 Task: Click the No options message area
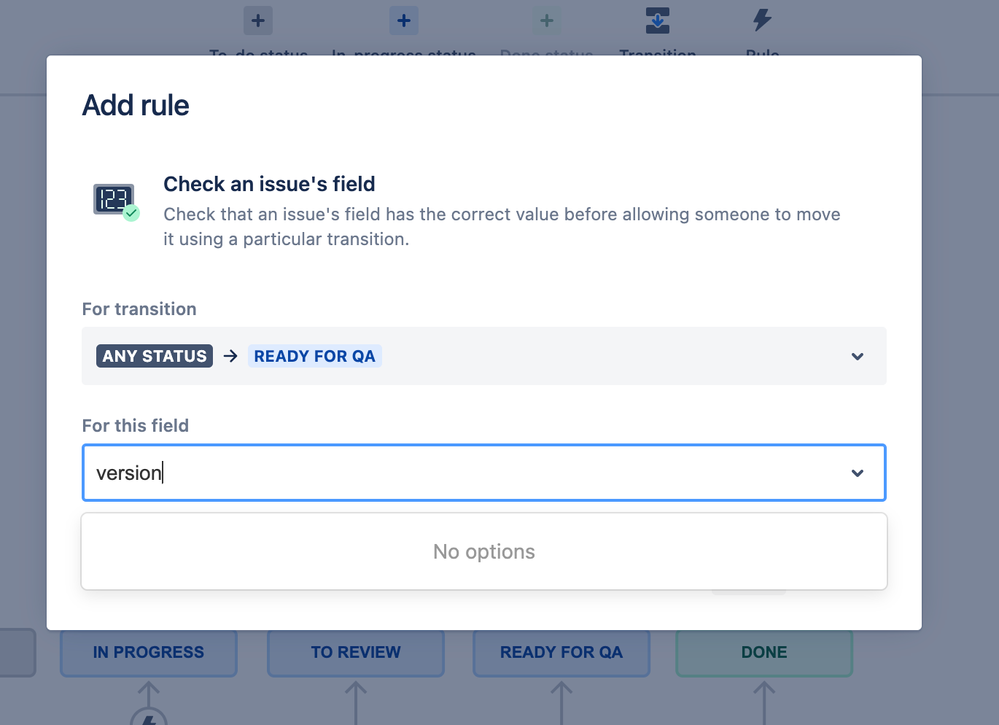484,552
